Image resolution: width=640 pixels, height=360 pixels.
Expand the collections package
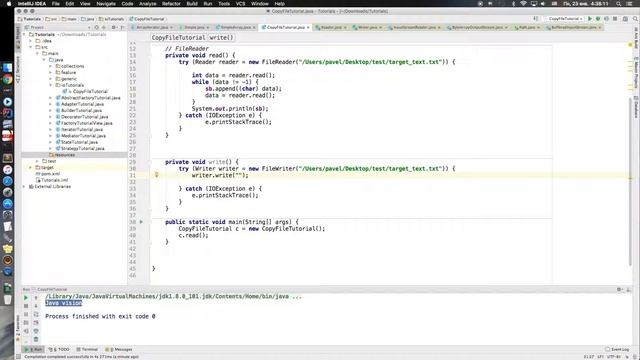pyautogui.click(x=51, y=66)
